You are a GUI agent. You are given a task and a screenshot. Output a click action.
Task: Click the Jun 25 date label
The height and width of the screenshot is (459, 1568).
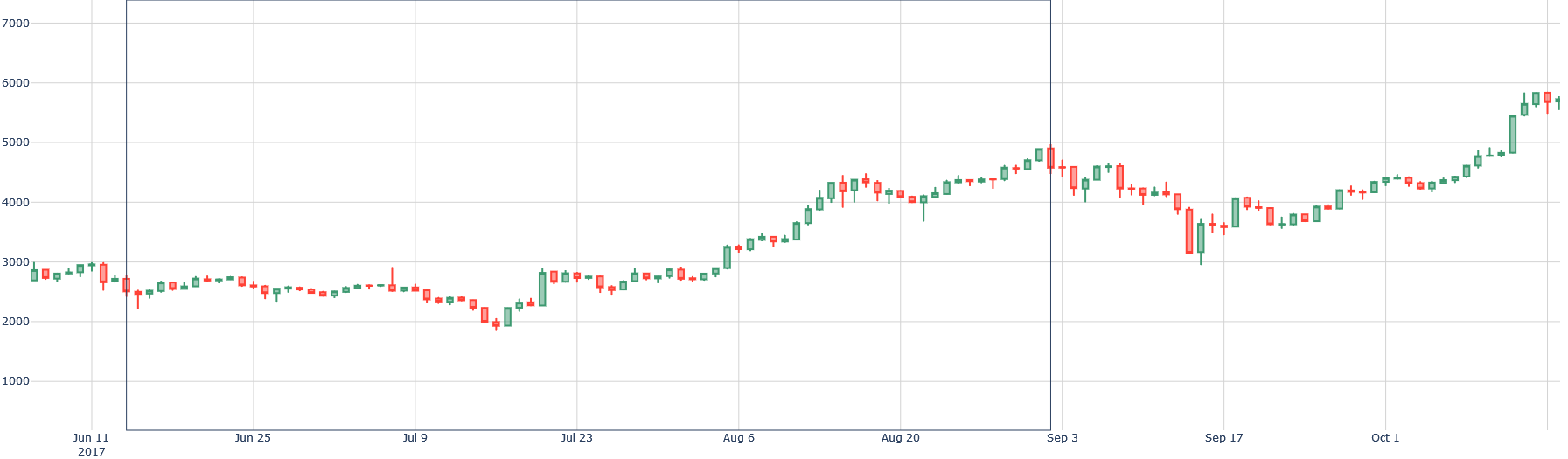(253, 438)
